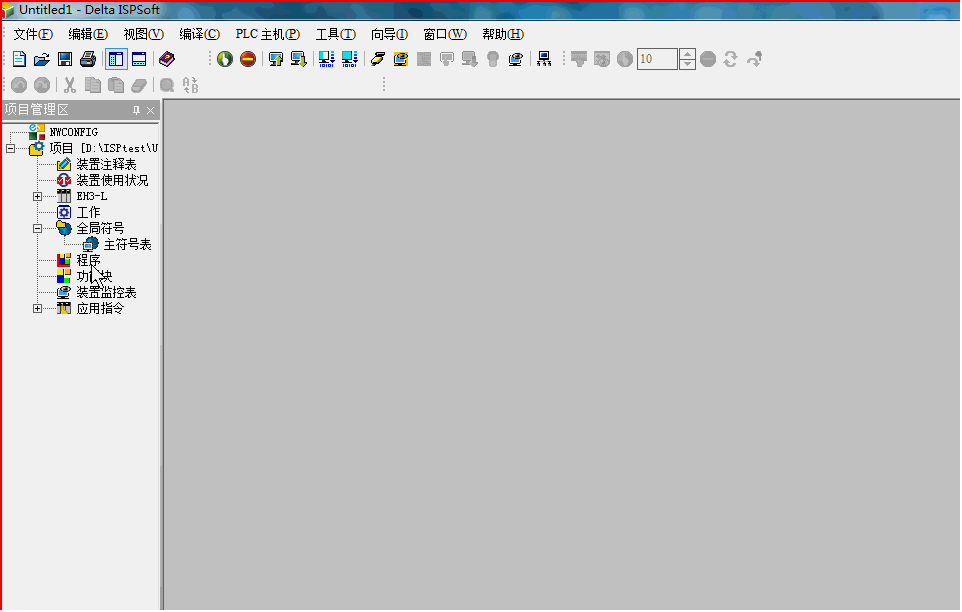Click the Print toolbar icon
This screenshot has width=962, height=612.
88,59
